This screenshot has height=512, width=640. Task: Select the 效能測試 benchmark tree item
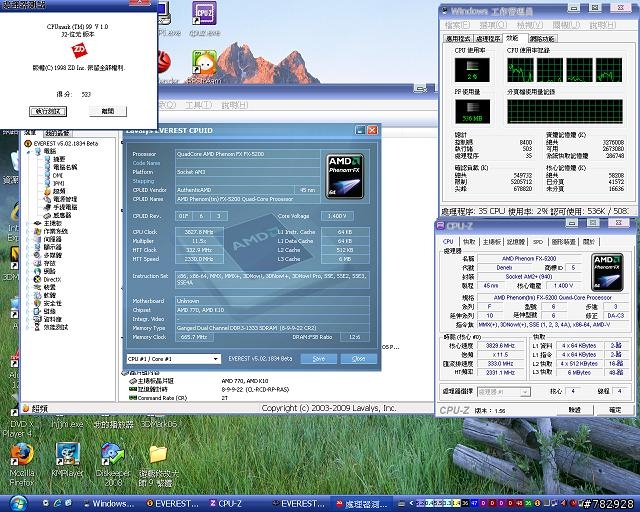51,327
